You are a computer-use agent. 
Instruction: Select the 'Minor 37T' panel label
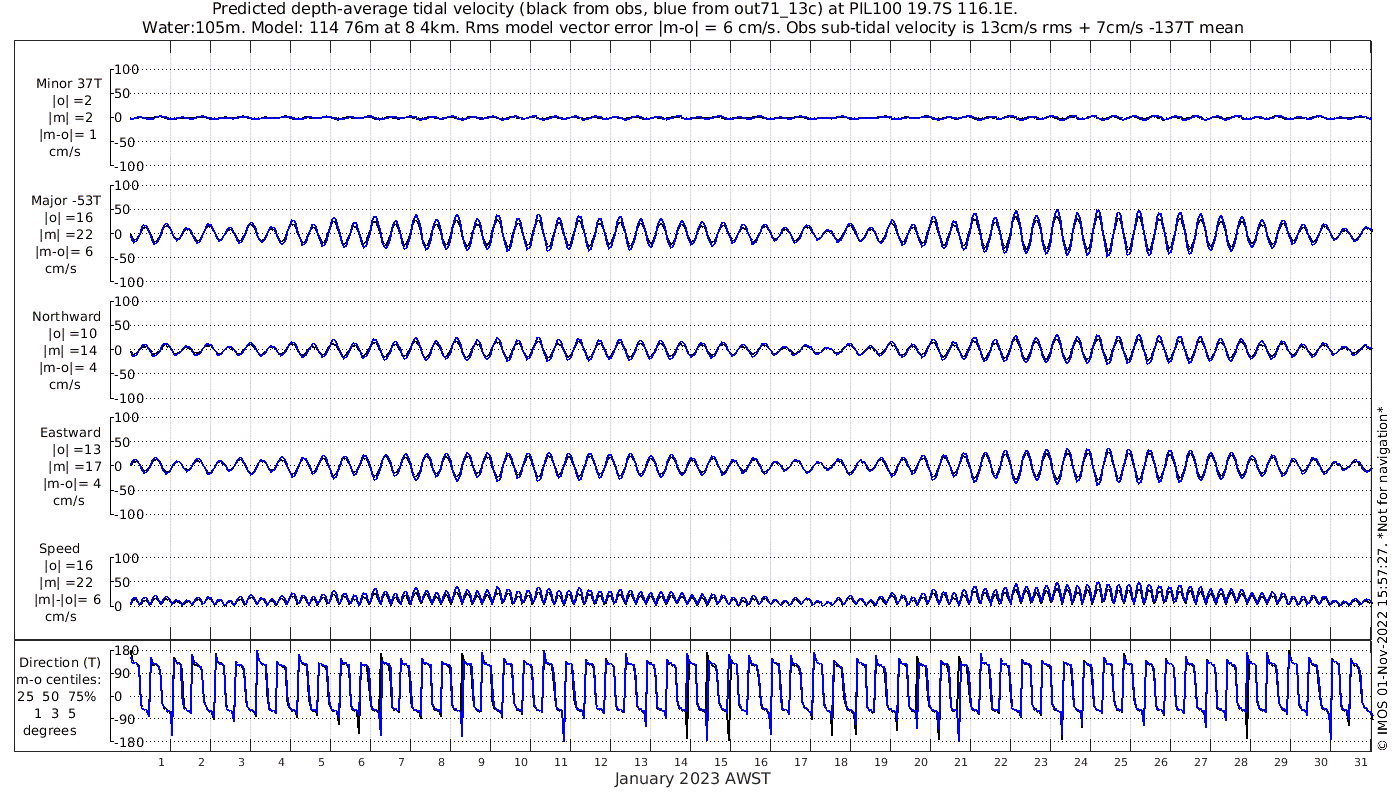click(68, 84)
